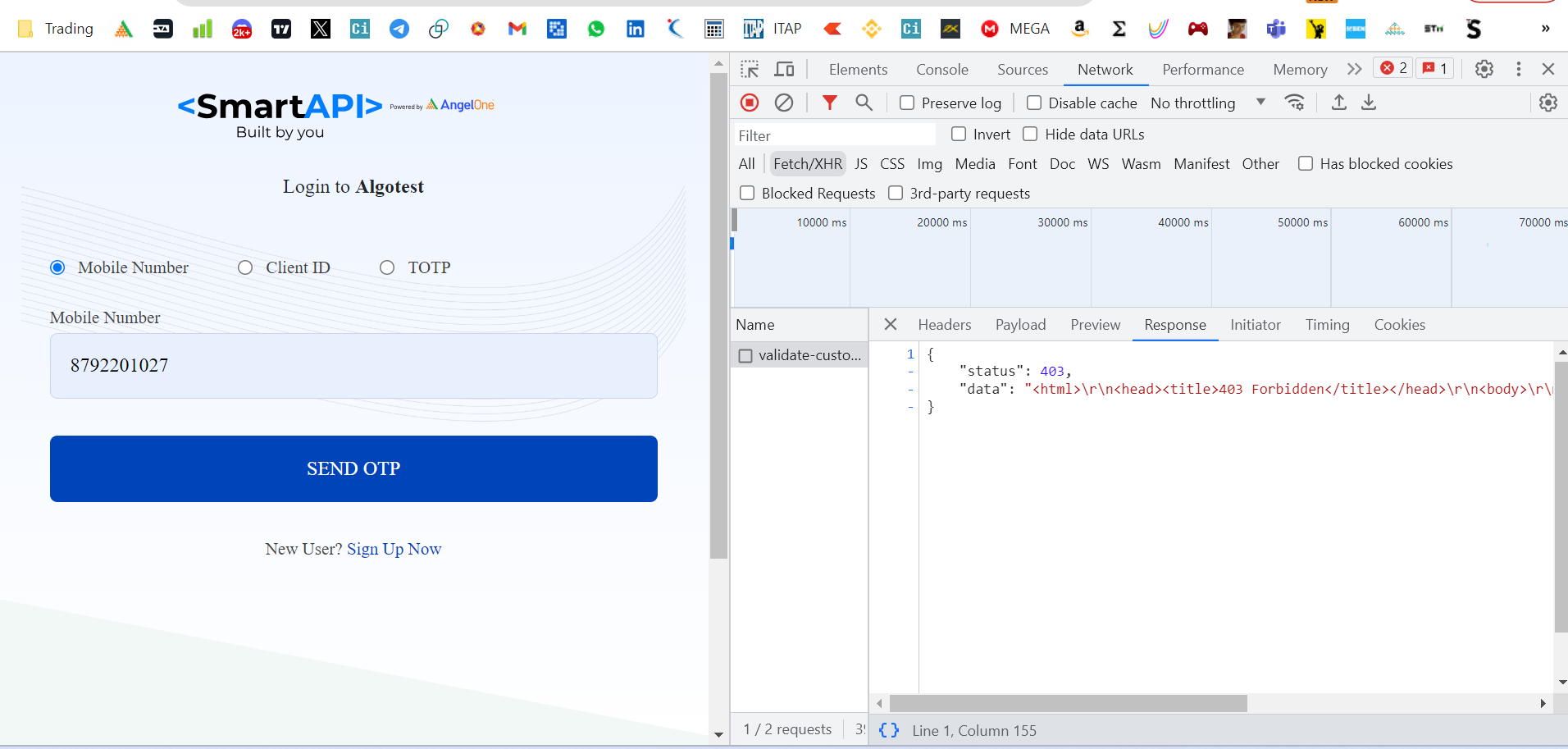1568x749 pixels.
Task: Filter requests by WS
Action: (1098, 164)
